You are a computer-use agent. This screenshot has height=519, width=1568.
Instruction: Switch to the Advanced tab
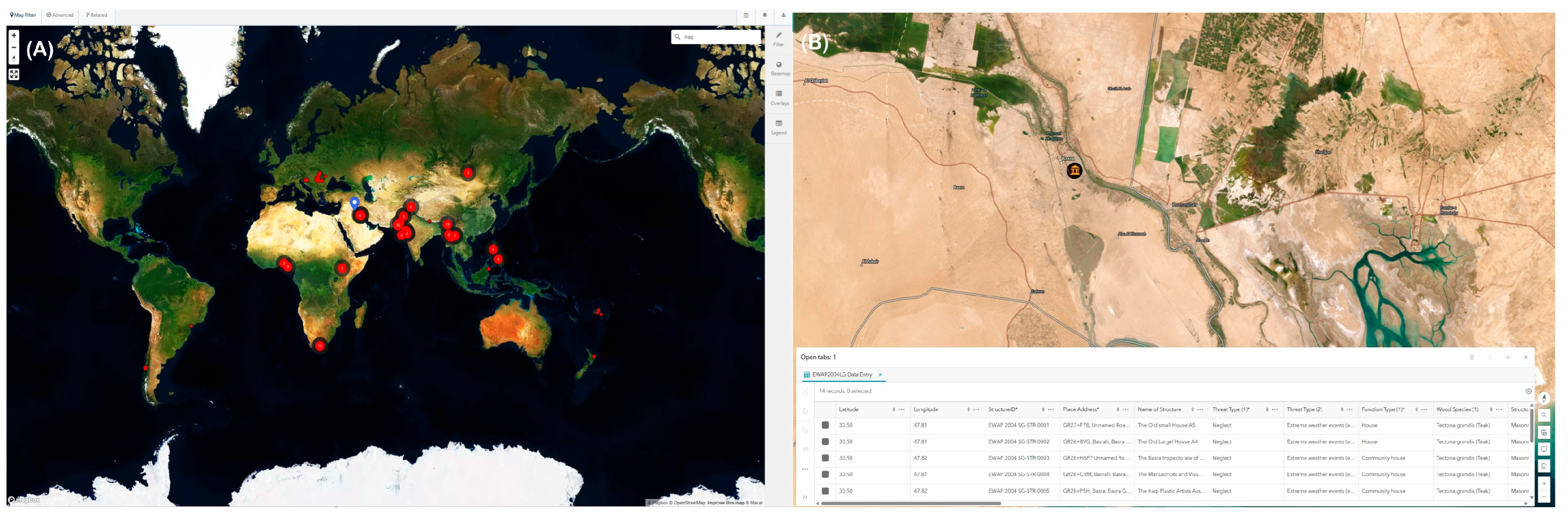tap(59, 15)
